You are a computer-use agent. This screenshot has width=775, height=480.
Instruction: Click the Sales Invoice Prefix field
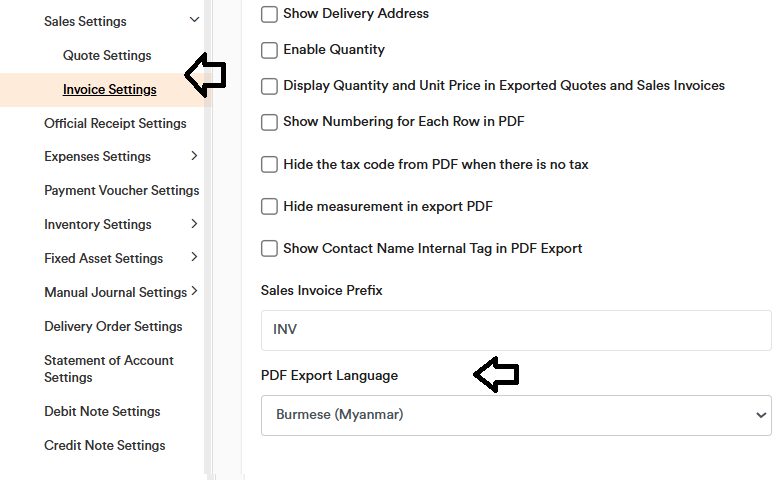pyautogui.click(x=516, y=329)
